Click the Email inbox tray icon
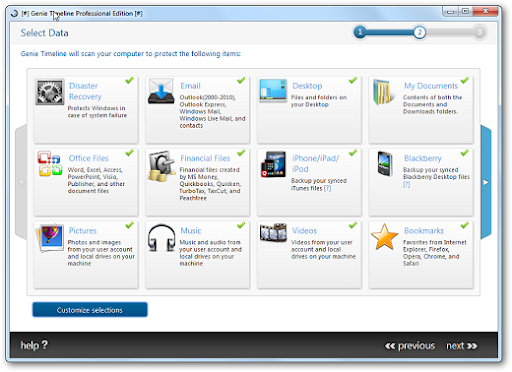 (x=161, y=91)
